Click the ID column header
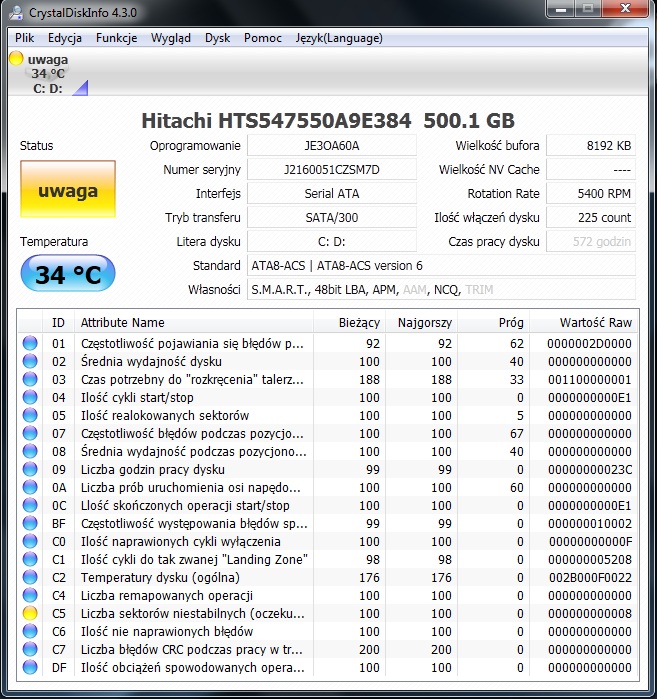This screenshot has height=699, width=657. (x=58, y=322)
